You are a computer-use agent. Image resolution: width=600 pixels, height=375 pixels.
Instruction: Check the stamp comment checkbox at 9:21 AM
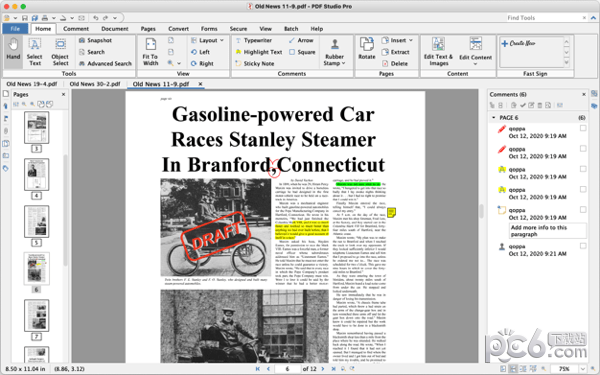tap(583, 246)
